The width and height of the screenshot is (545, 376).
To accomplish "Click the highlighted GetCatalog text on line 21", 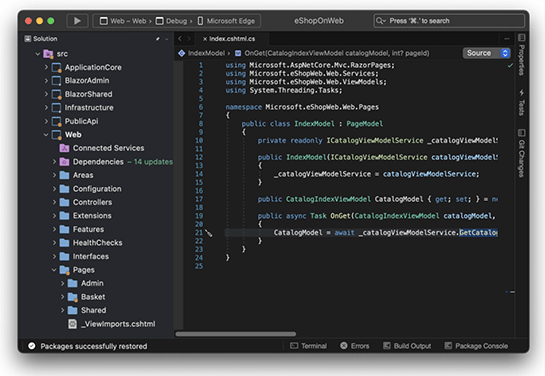I will 478,232.
